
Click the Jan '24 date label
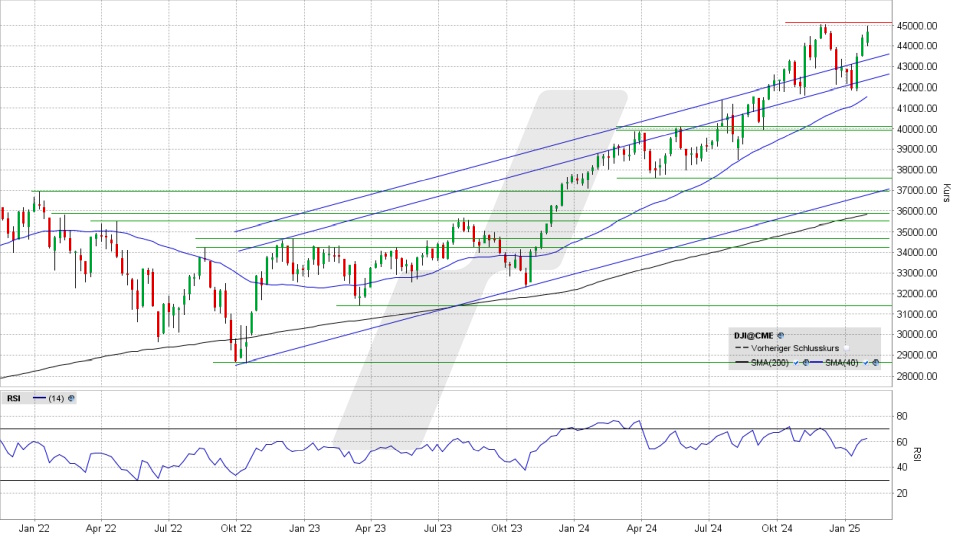574,528
